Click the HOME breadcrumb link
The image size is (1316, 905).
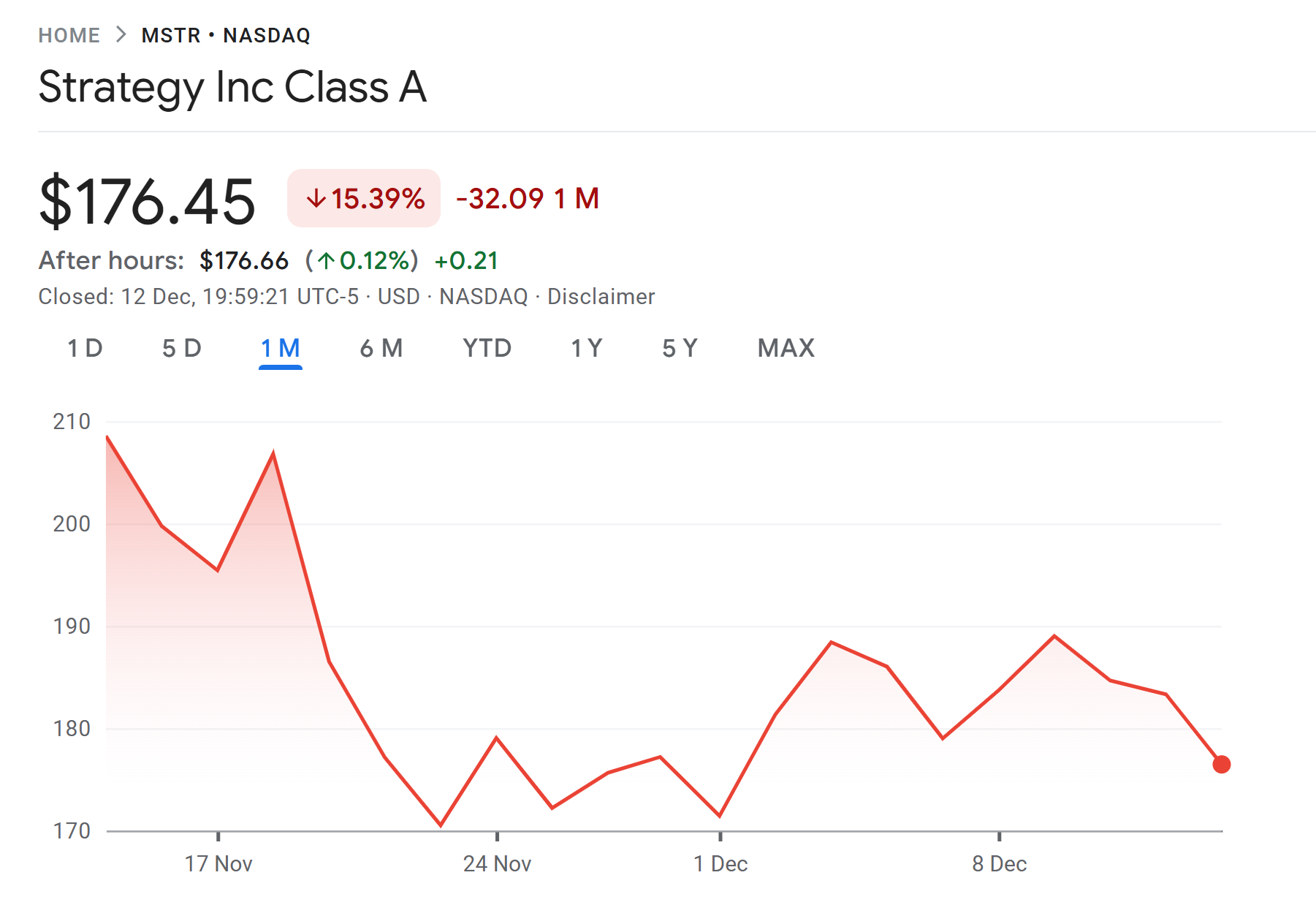[x=70, y=34]
